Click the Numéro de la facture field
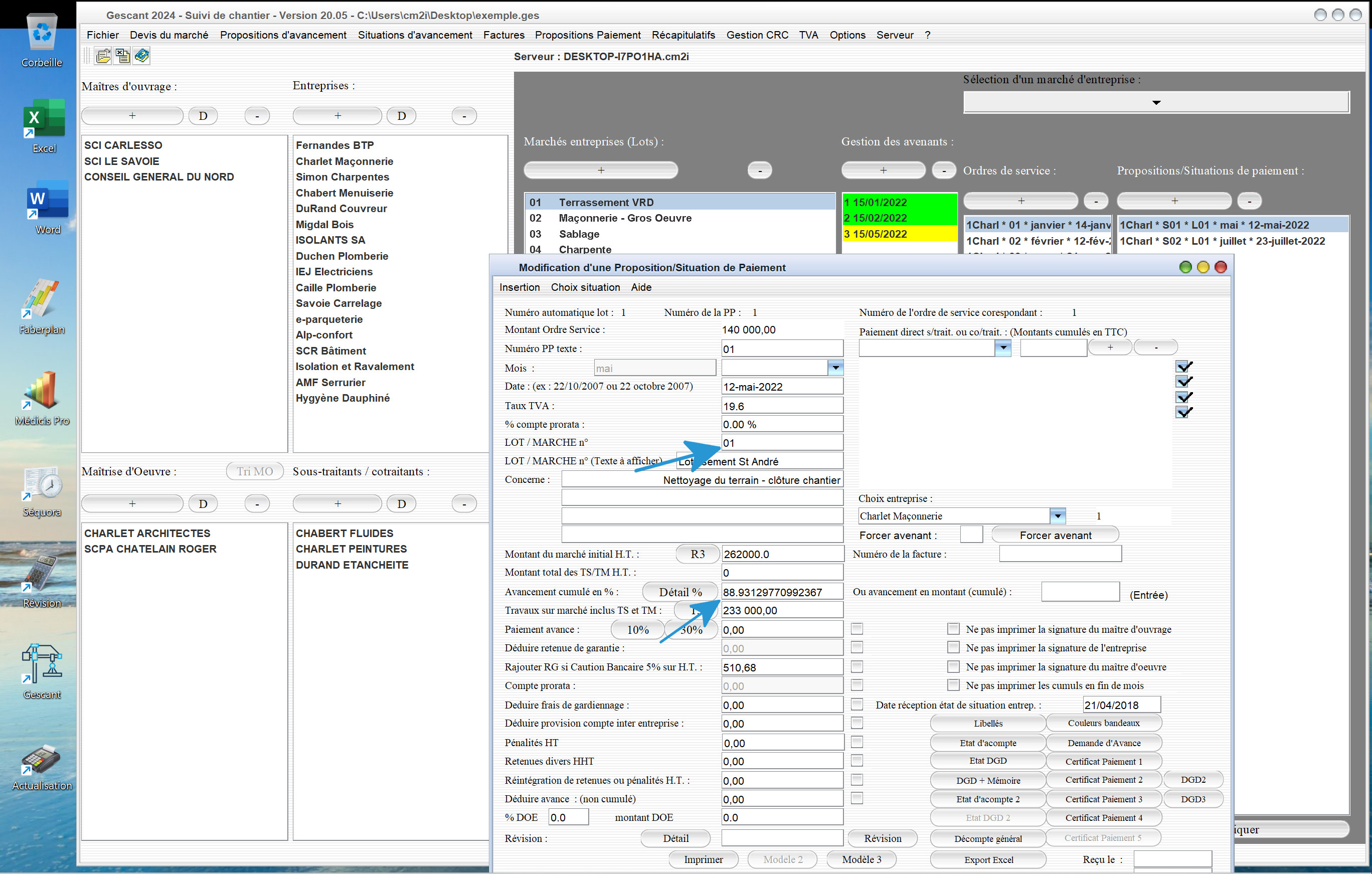The image size is (1372, 874). tap(1060, 554)
